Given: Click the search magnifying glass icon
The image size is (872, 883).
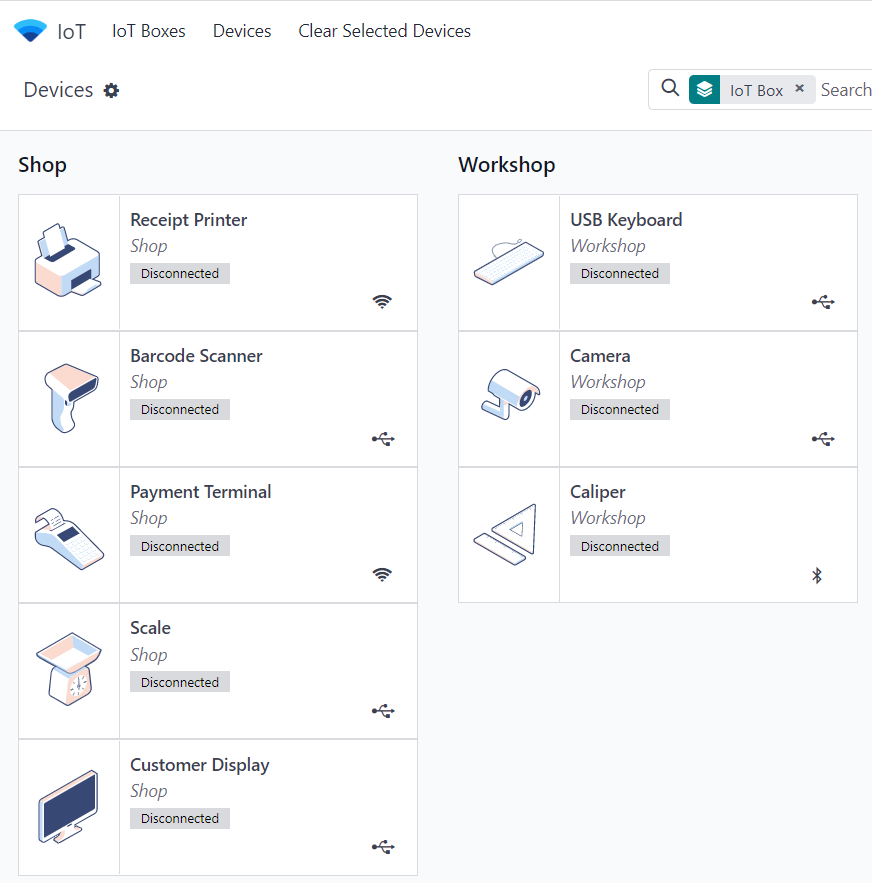Looking at the screenshot, I should click(x=670, y=89).
